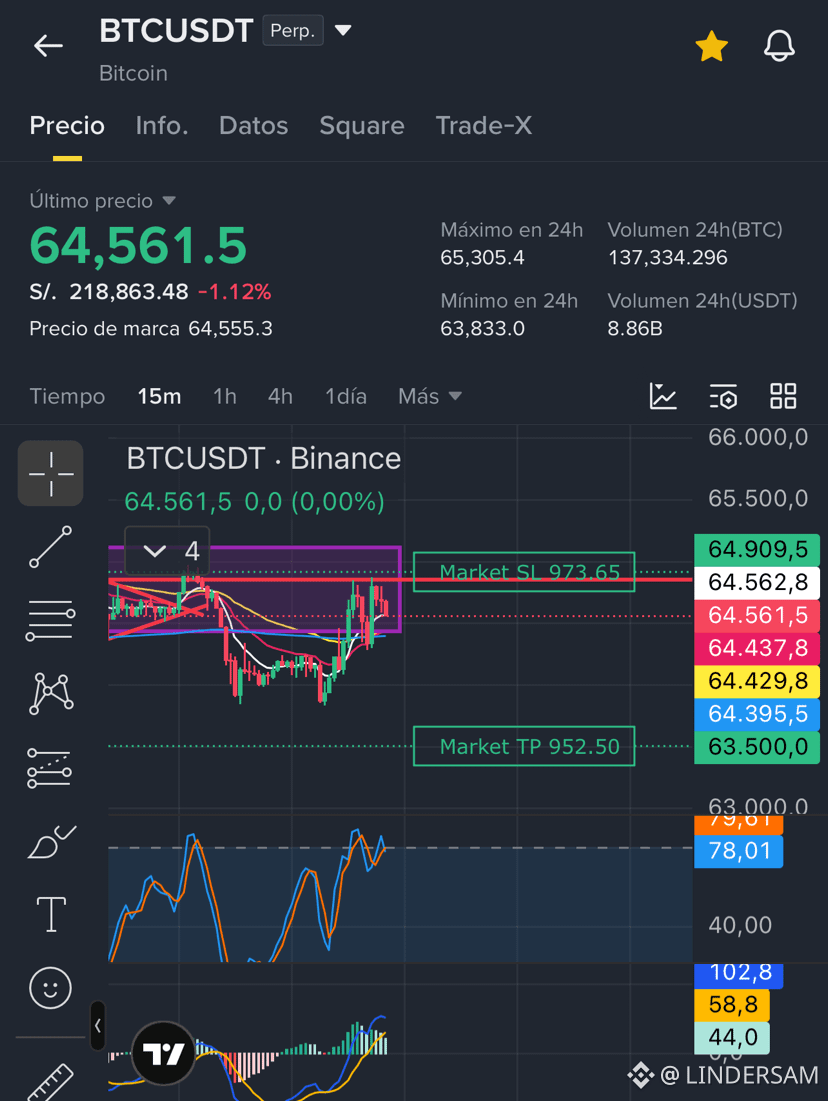
Task: Click the Volumen 24h(BTC) value 137,334.296
Action: click(x=667, y=258)
